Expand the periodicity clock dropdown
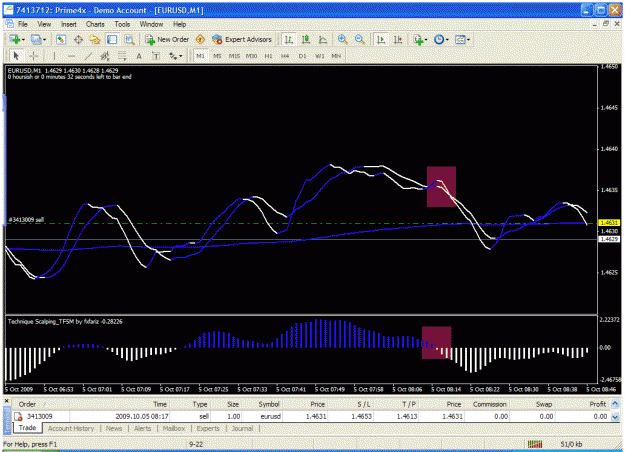The height and width of the screenshot is (452, 625). coord(447,39)
